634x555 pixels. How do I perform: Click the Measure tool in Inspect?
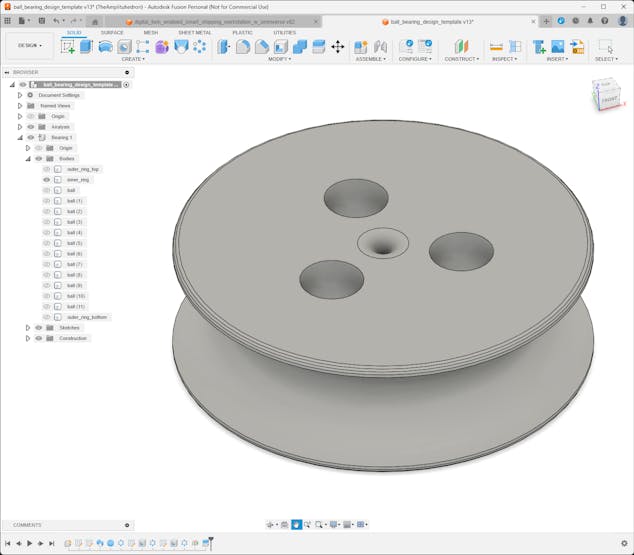pyautogui.click(x=496, y=46)
